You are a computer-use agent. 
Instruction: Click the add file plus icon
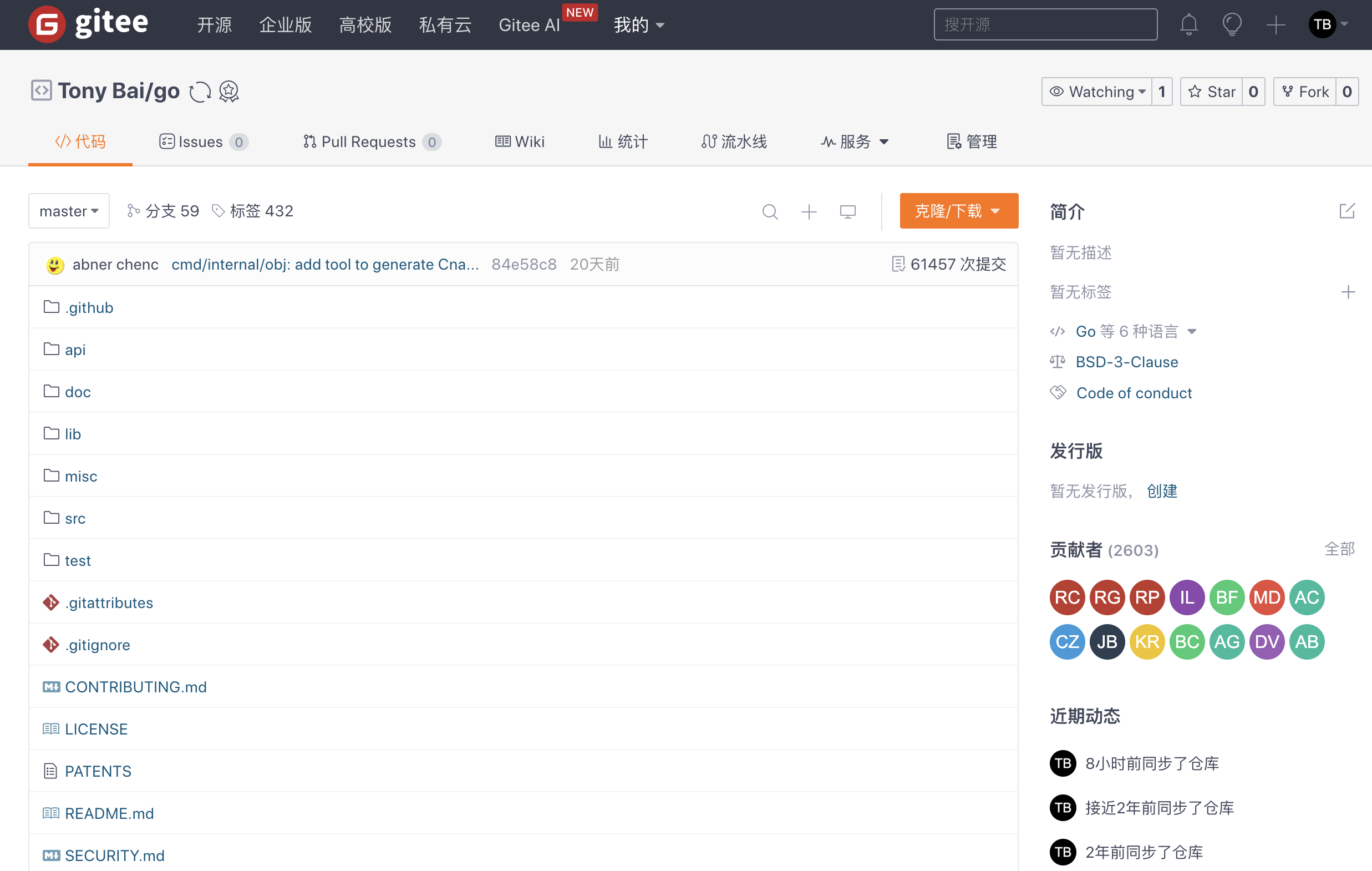809,211
